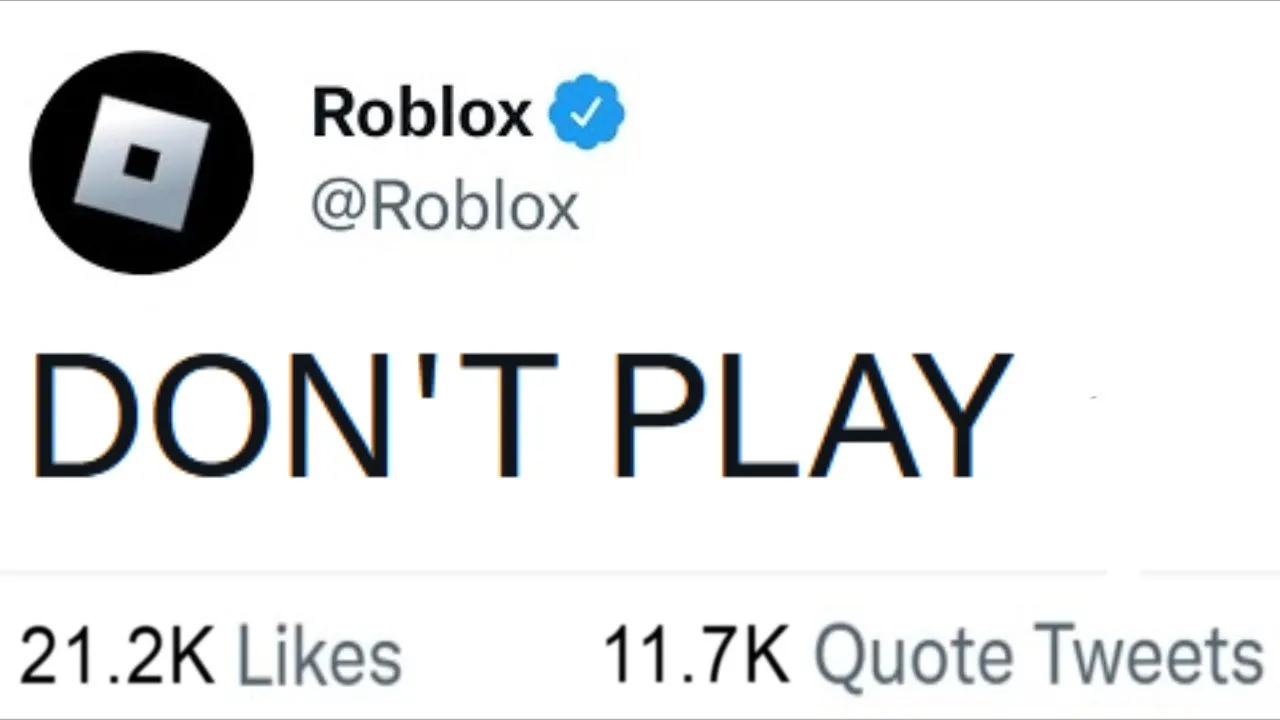Select the DON'T PLAY tweet text
The image size is (1280, 720).
[521, 415]
